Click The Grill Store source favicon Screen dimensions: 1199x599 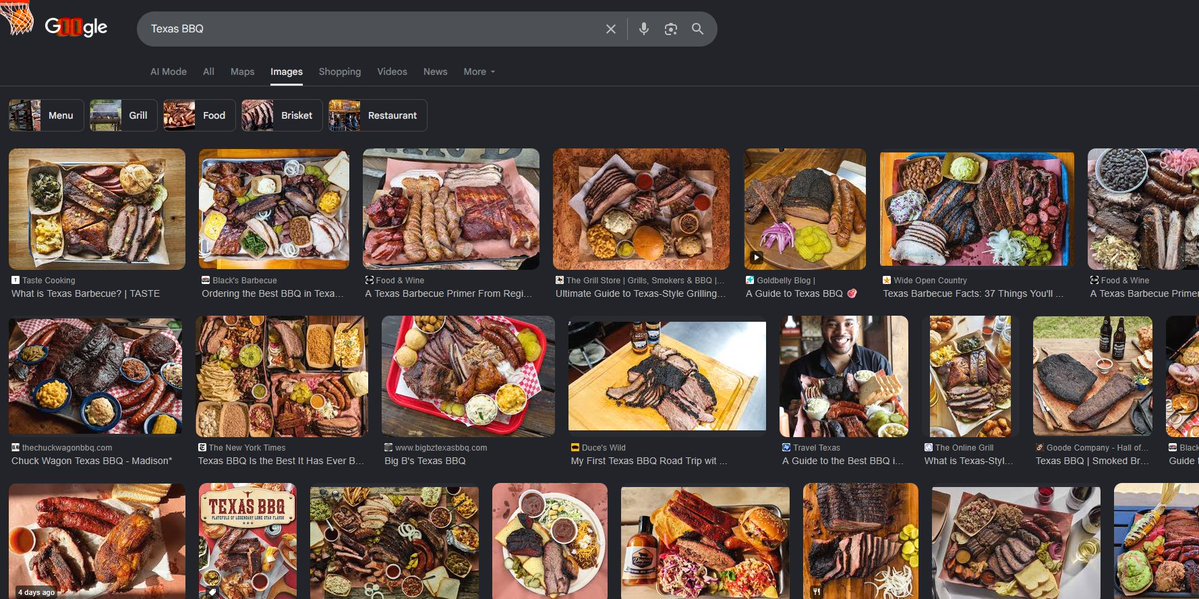(559, 281)
